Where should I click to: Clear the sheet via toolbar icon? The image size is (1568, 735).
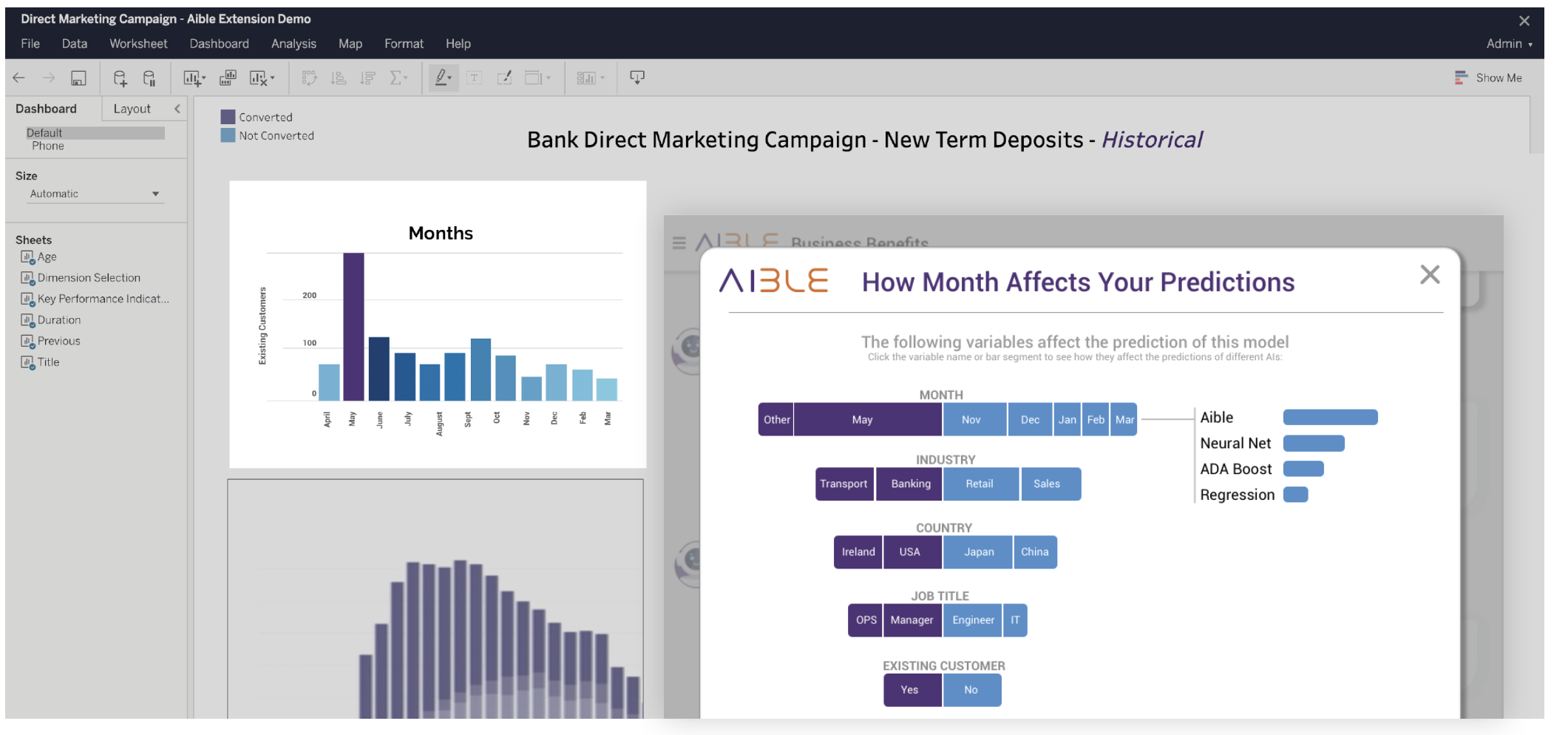(x=258, y=78)
